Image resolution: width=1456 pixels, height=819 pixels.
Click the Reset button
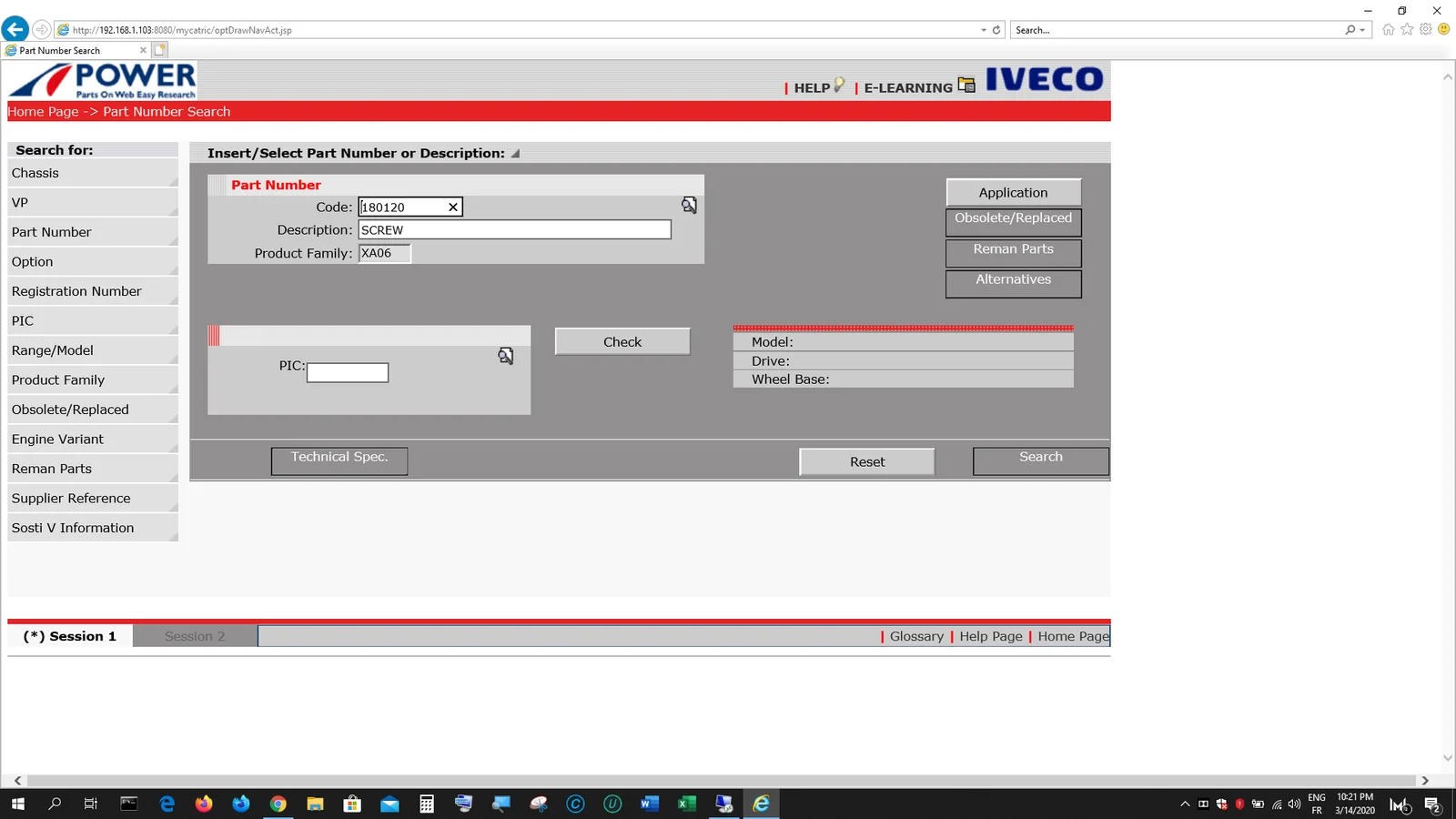[x=866, y=462]
